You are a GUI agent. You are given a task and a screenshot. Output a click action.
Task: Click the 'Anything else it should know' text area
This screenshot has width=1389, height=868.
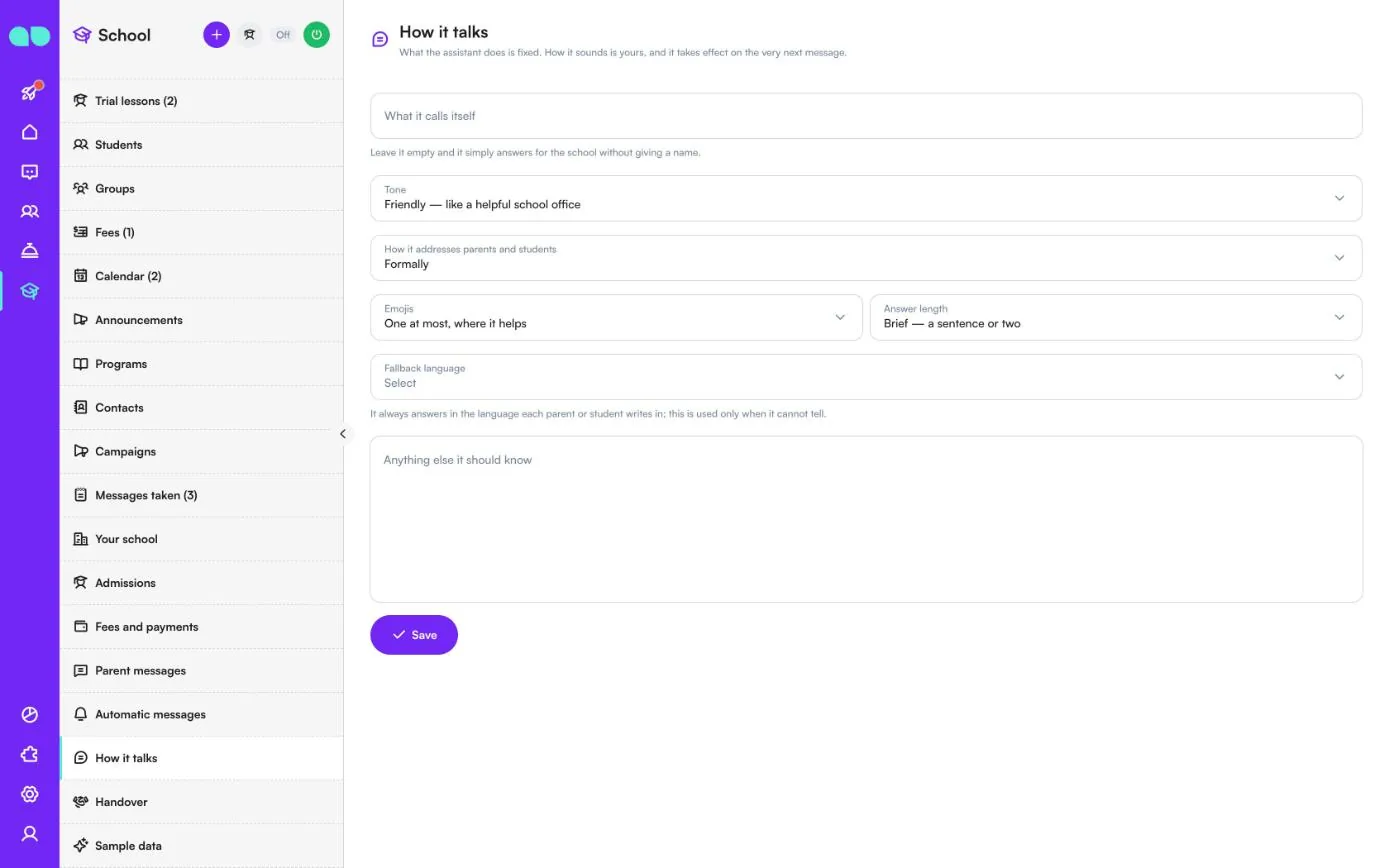866,519
